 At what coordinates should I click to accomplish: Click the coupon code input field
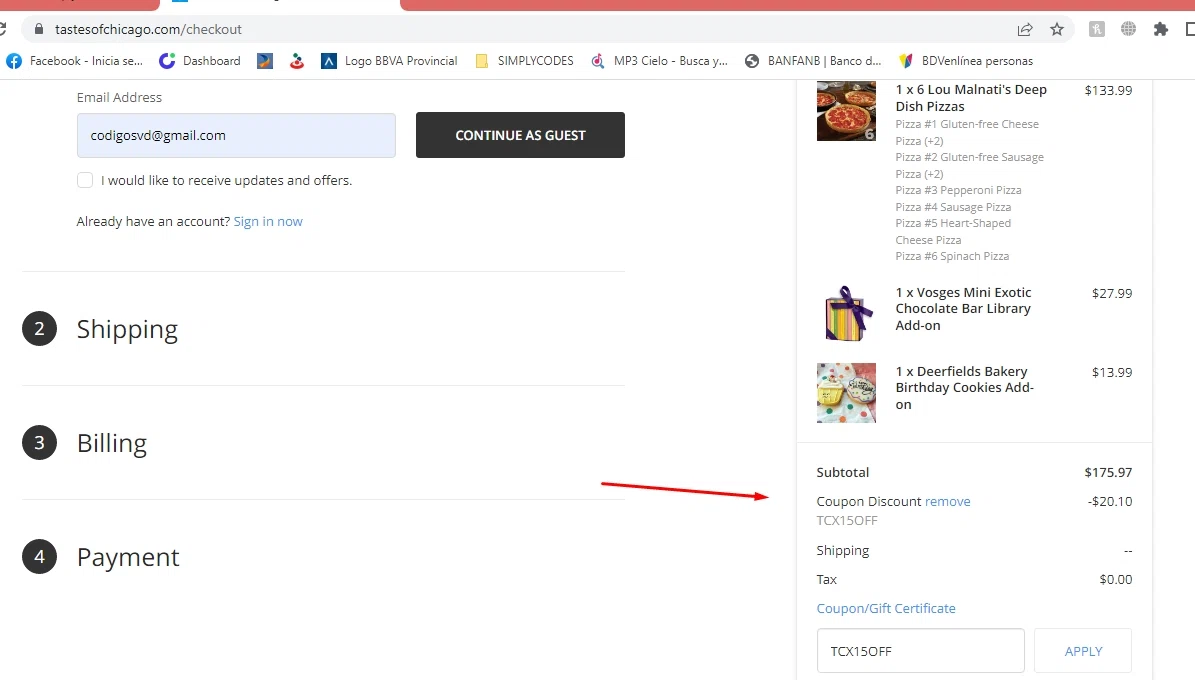921,651
